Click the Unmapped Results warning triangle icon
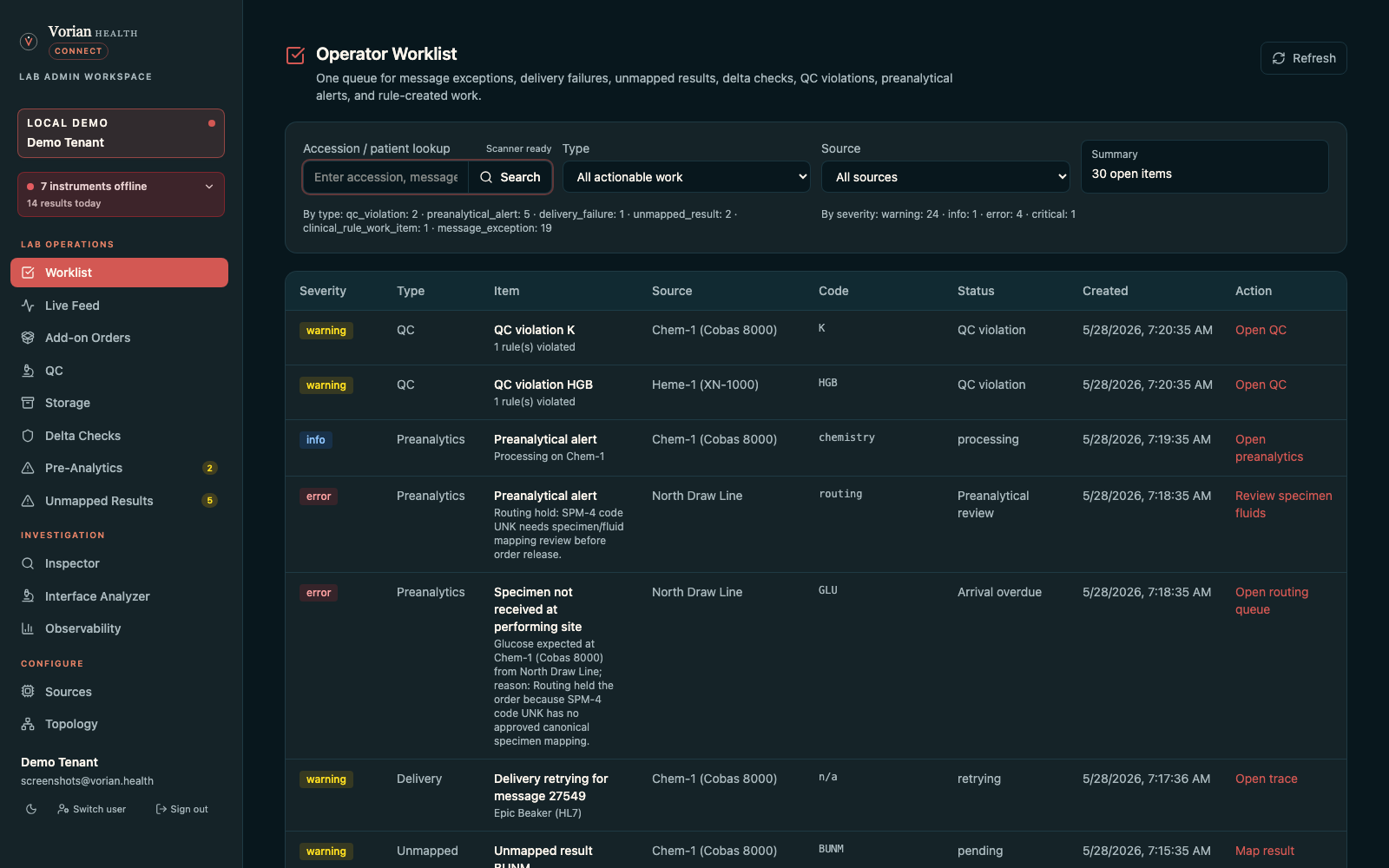This screenshot has width=1389, height=868. pyautogui.click(x=28, y=501)
